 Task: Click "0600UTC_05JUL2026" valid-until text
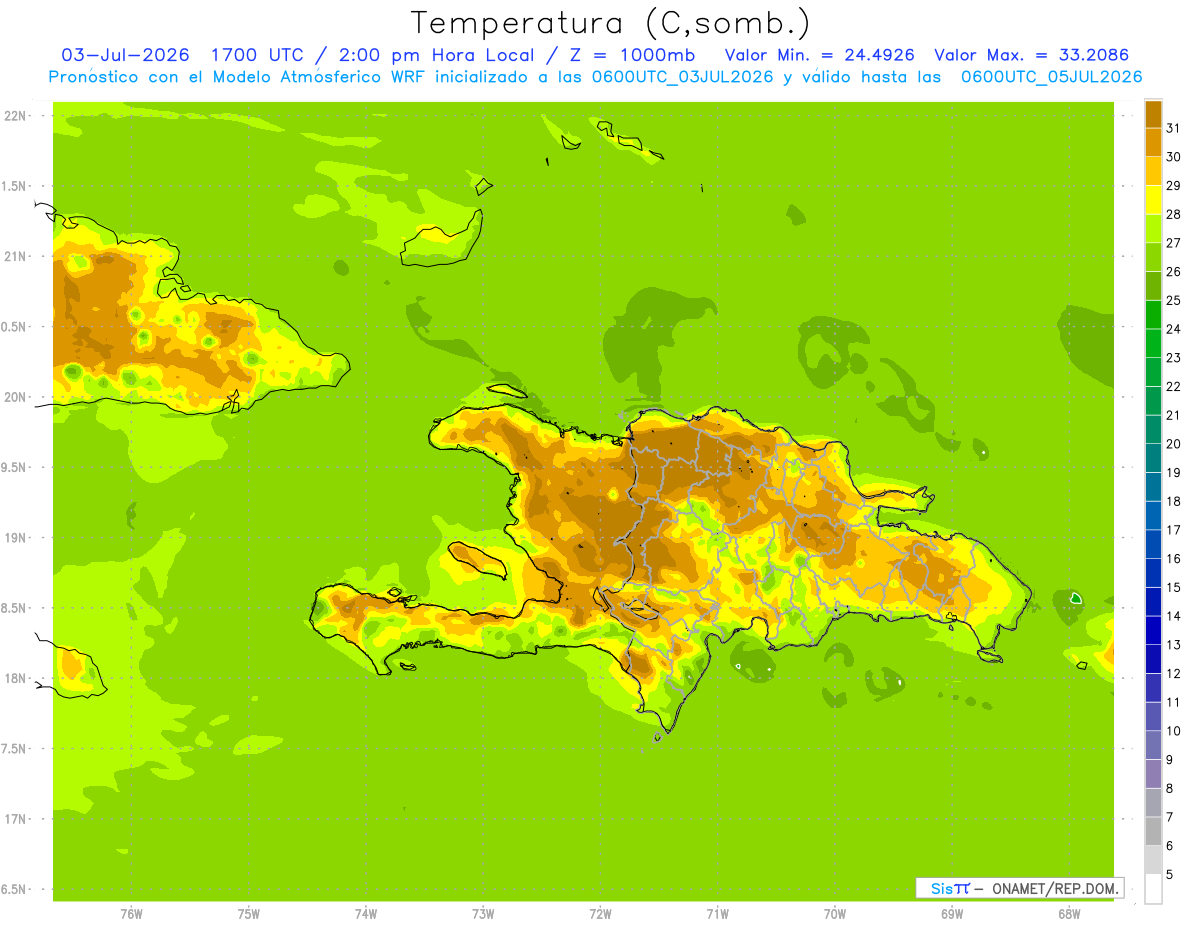pyautogui.click(x=1051, y=77)
